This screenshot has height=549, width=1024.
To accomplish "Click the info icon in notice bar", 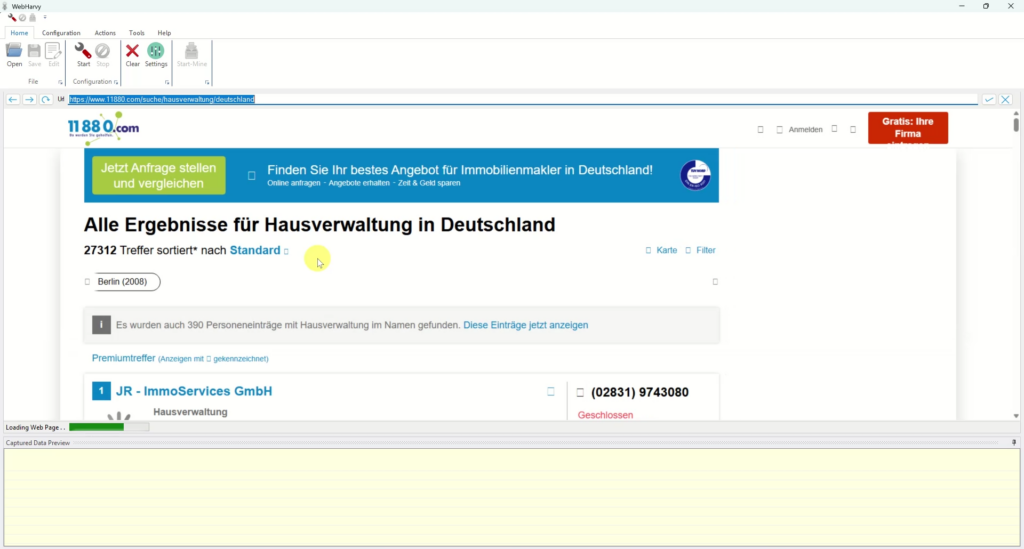I will click(101, 324).
